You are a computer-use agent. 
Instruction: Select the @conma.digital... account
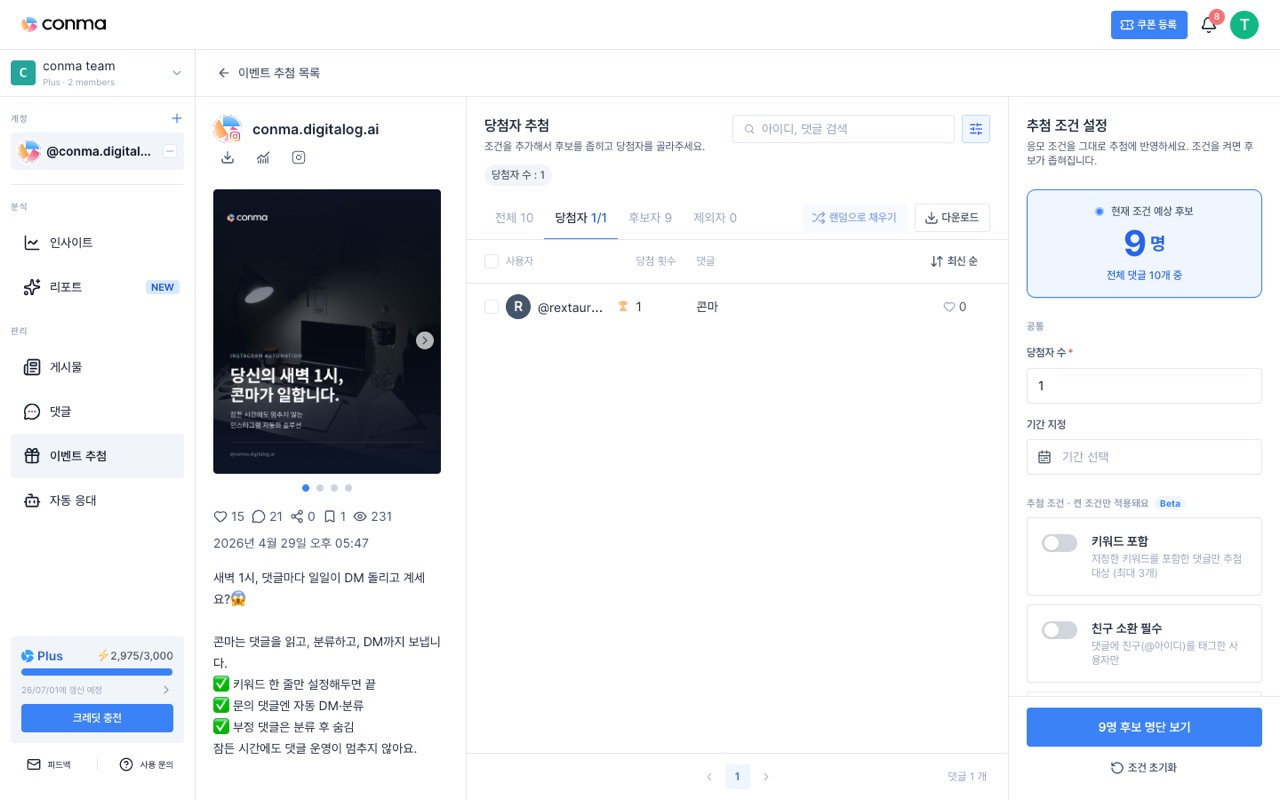97,151
